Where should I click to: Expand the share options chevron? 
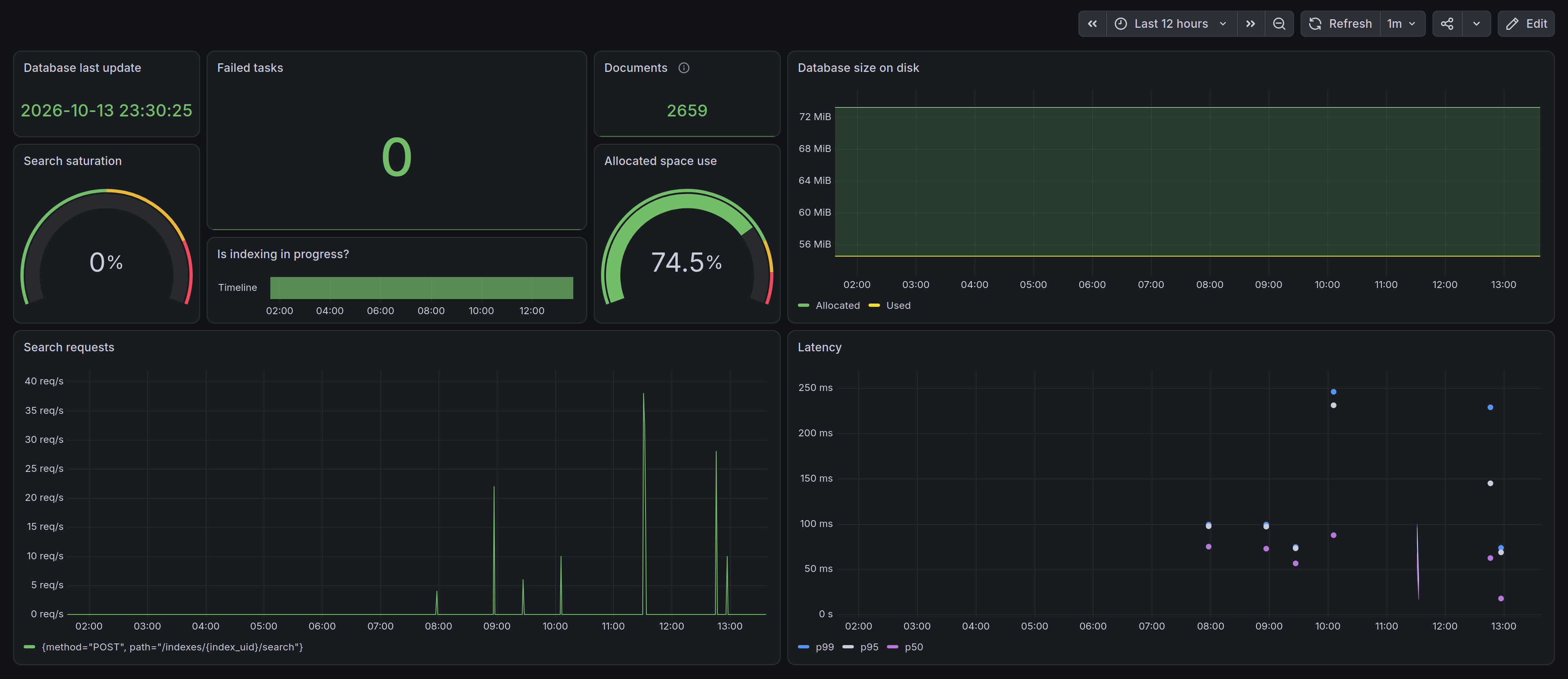(x=1476, y=24)
